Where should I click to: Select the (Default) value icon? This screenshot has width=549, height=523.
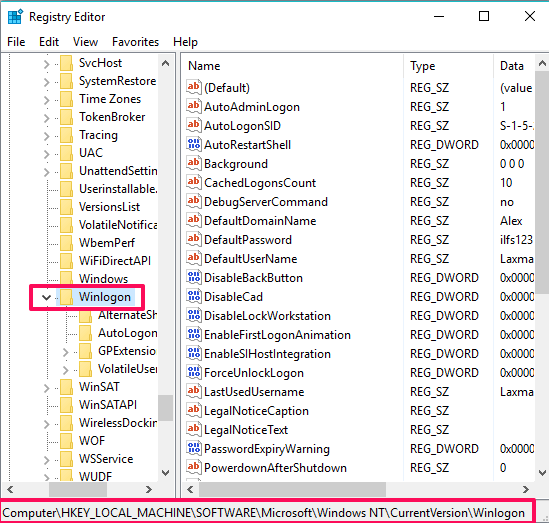[193, 87]
